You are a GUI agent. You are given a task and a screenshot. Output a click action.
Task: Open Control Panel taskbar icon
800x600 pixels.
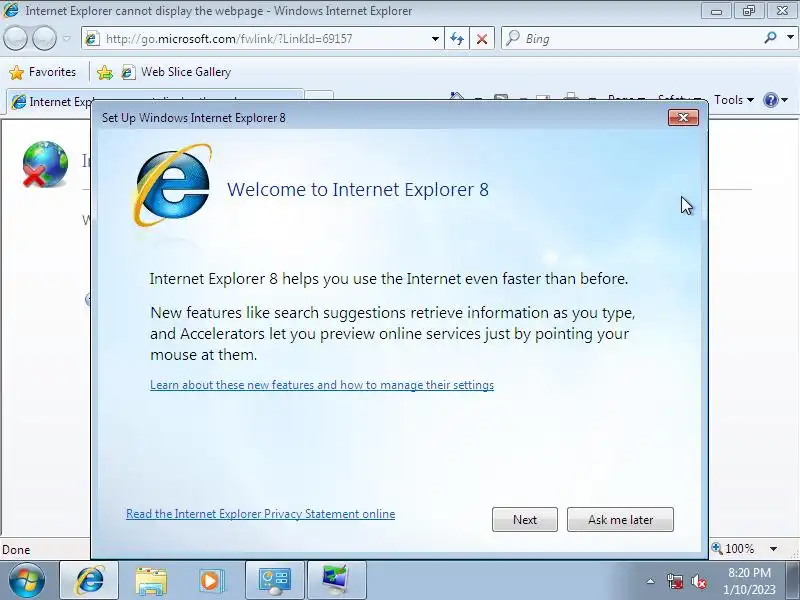click(274, 581)
